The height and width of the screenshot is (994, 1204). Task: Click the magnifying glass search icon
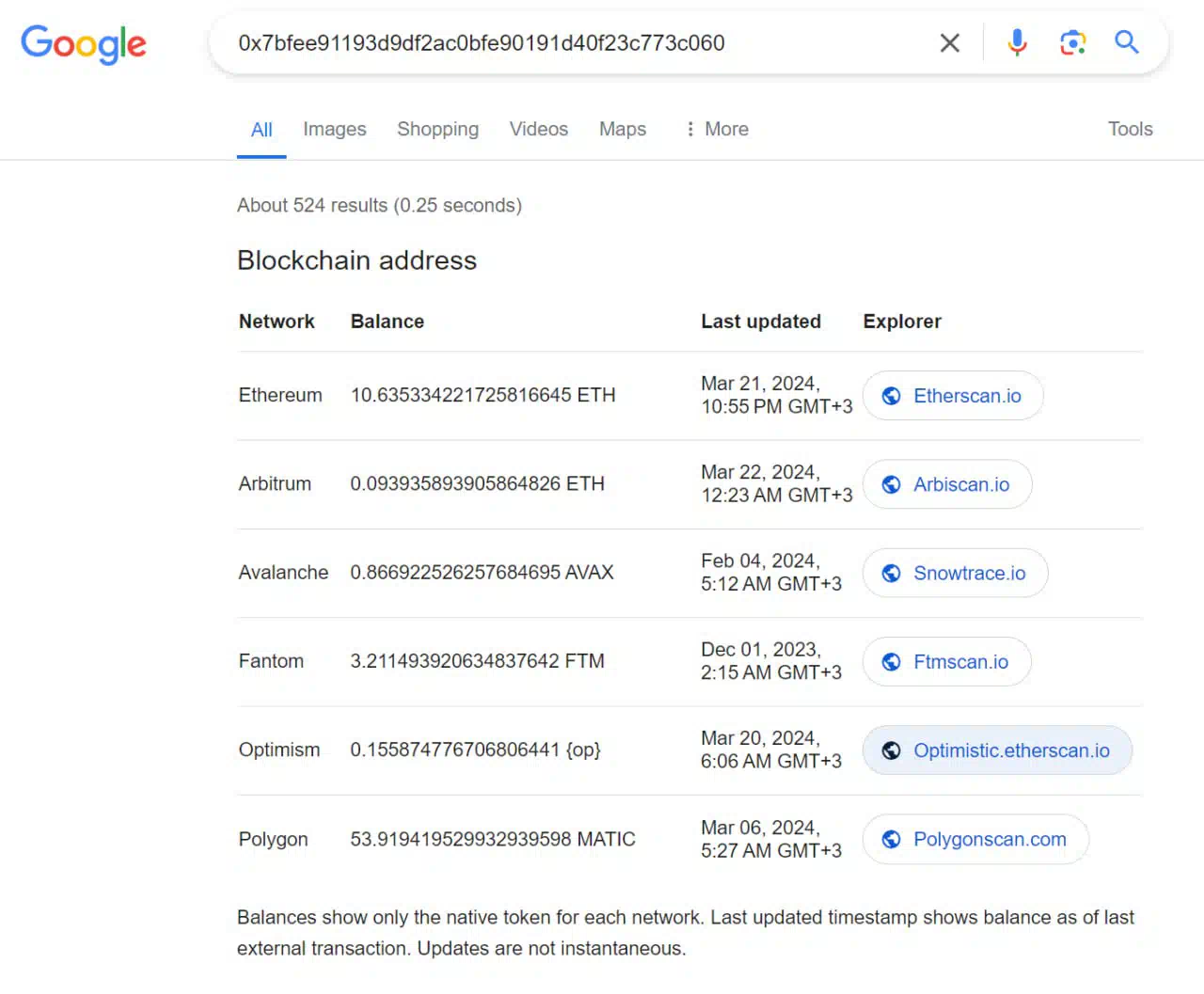point(1127,41)
